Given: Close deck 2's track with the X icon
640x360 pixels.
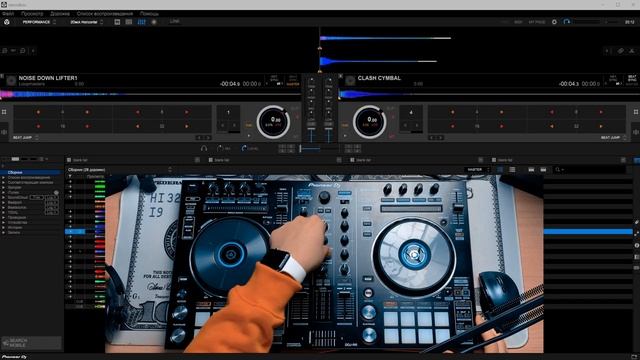Looking at the screenshot, I should pos(341,76).
